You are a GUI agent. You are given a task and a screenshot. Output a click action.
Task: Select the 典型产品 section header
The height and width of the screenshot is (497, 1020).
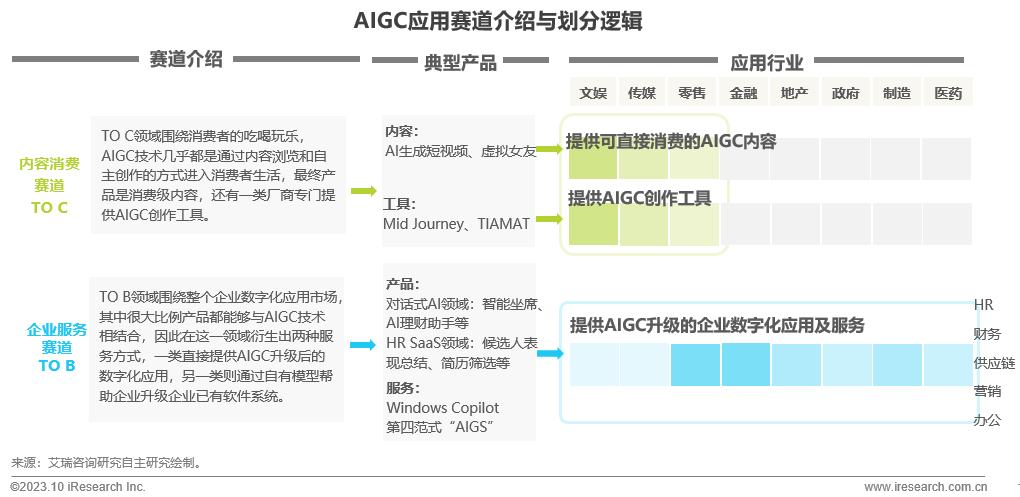(x=461, y=62)
